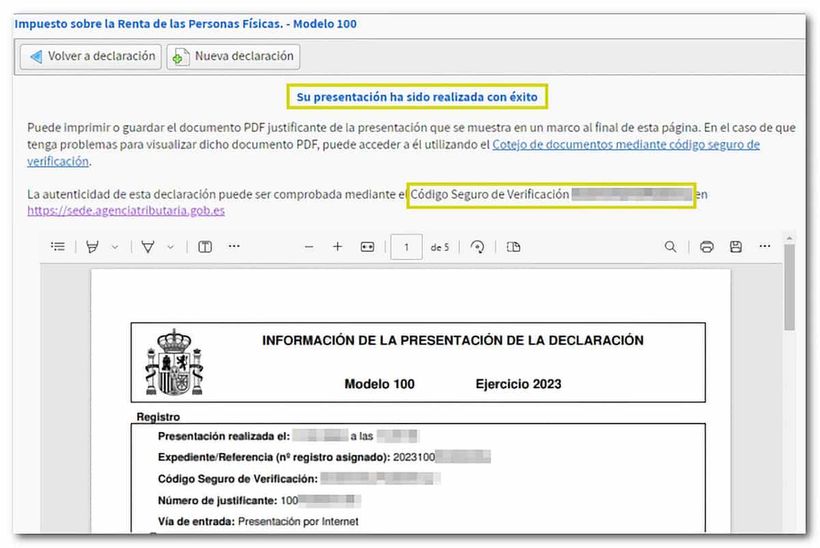Toggle the page view layout icon
Viewport: 820px width, 548px height.
click(x=514, y=247)
